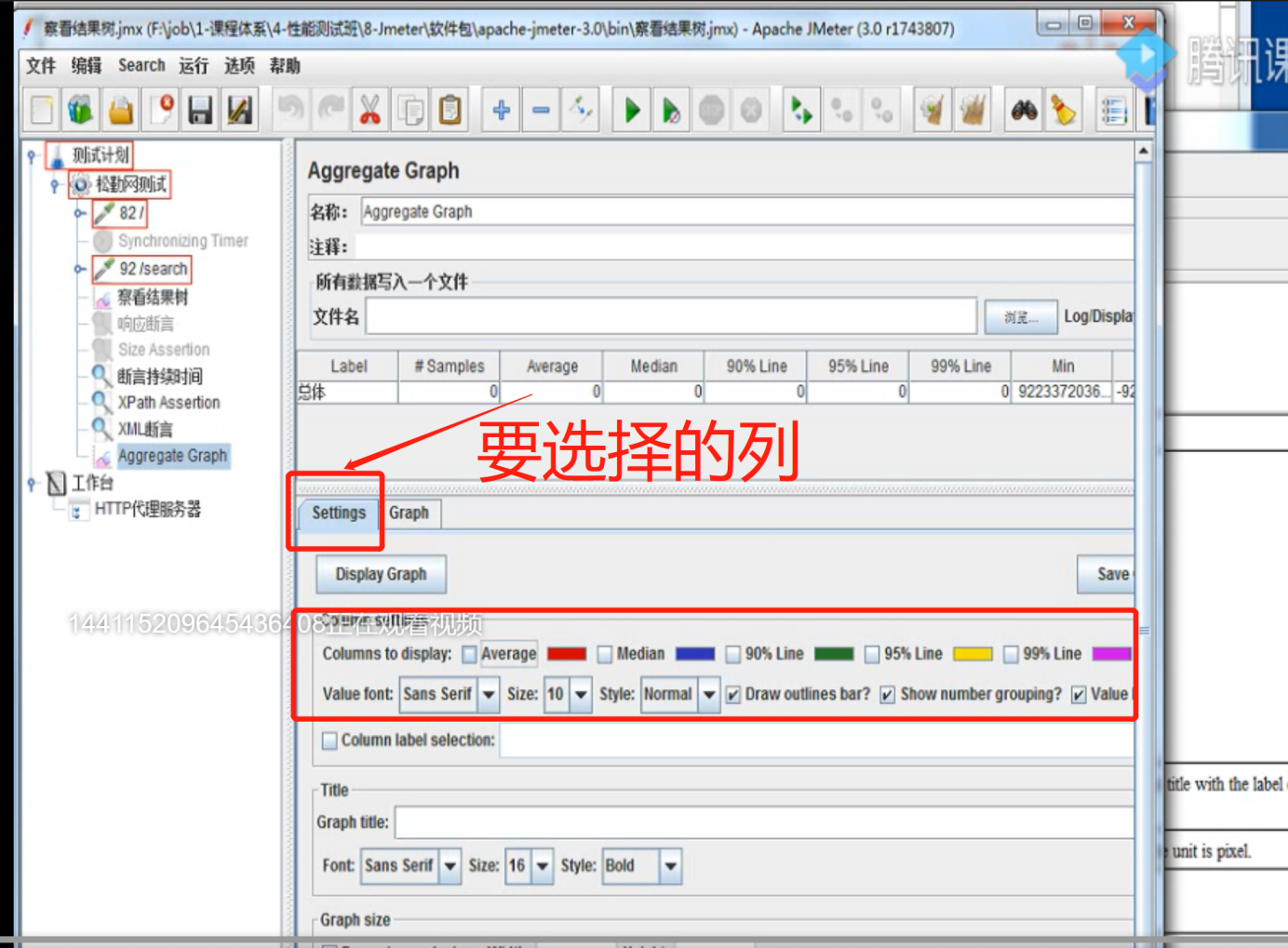The height and width of the screenshot is (948, 1288).
Task: Collapse the 松勤网测试 thread group node
Action: tap(54, 185)
